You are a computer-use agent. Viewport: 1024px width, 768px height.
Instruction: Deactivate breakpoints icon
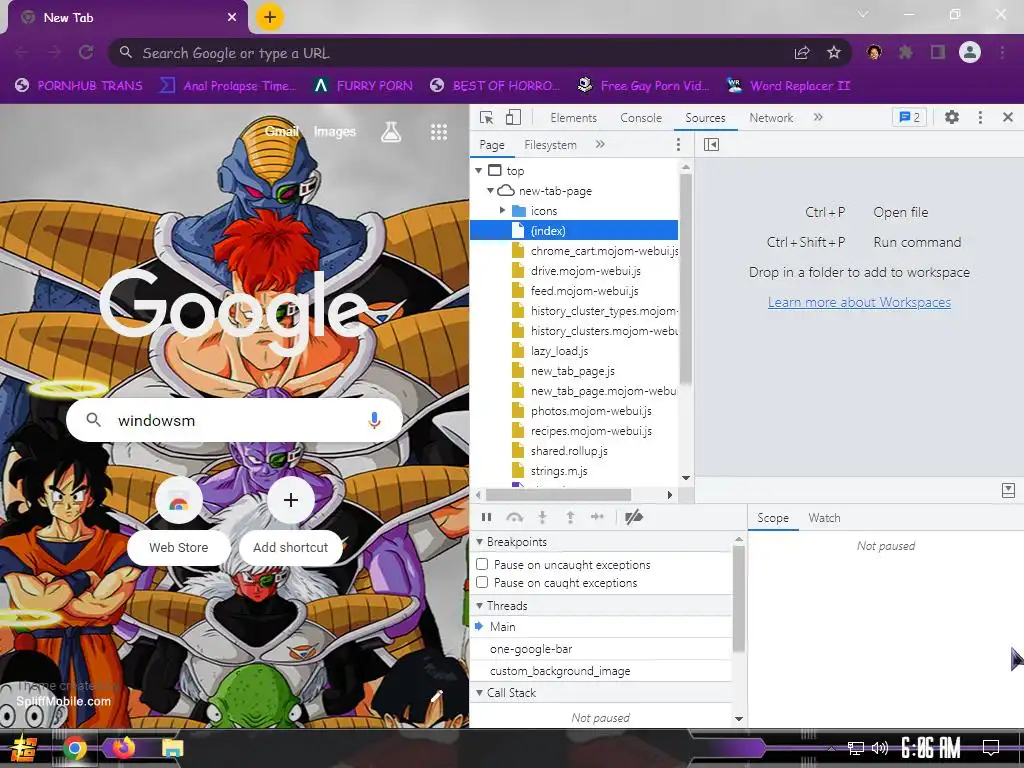(x=633, y=517)
